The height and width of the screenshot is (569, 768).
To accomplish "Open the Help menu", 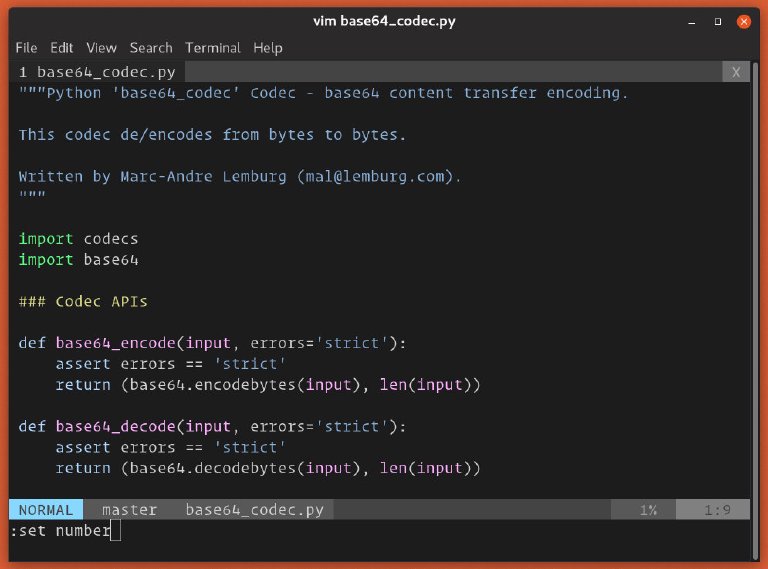I will point(268,47).
